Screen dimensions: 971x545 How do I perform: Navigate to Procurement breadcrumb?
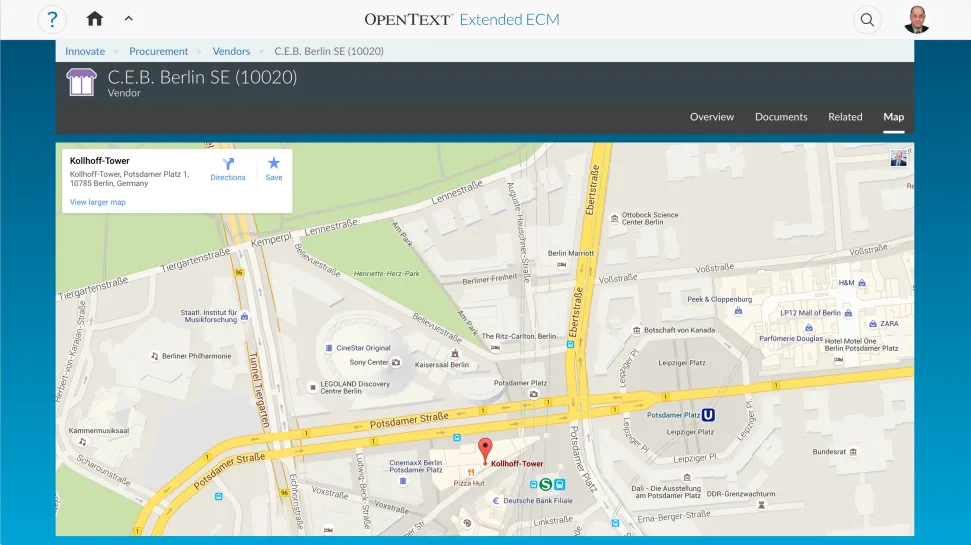coord(158,51)
